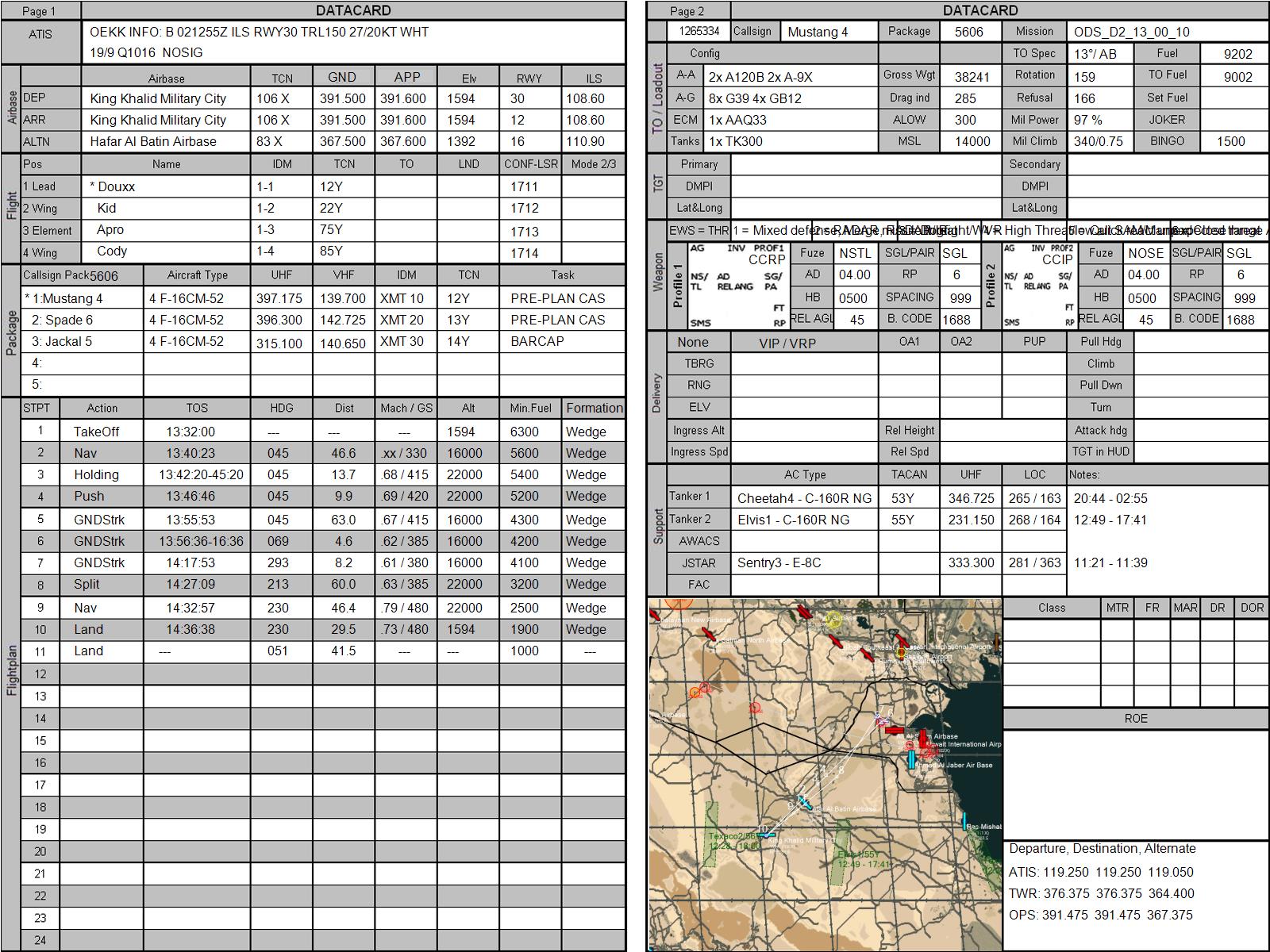Image resolution: width=1270 pixels, height=952 pixels.
Task: Click the Lead TCN value 12Y
Action: tap(331, 186)
